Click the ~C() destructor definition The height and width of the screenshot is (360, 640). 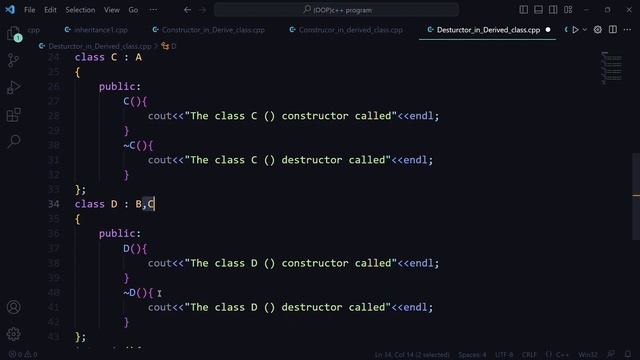coord(138,145)
